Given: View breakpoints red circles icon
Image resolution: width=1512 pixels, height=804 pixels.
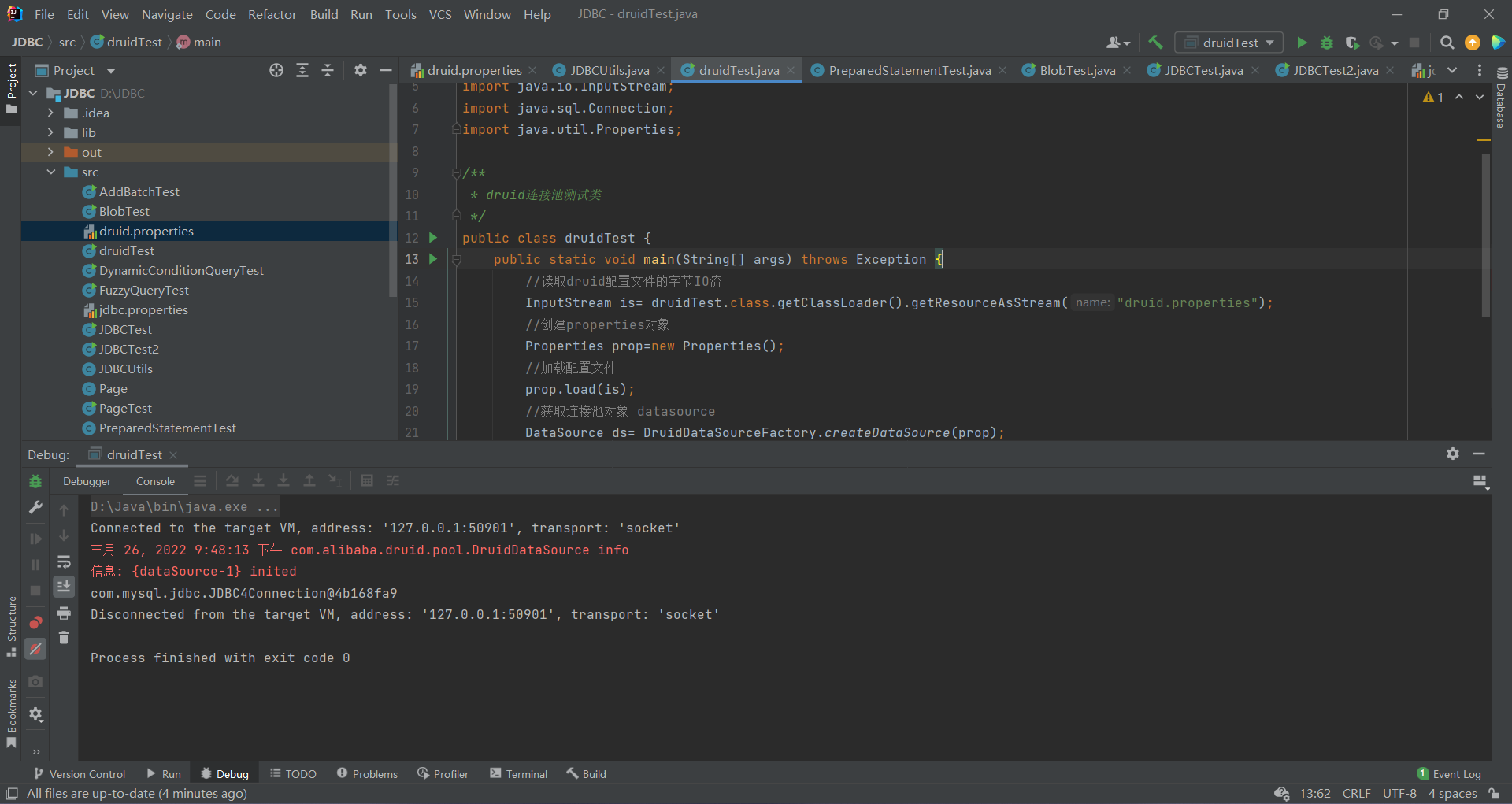Looking at the screenshot, I should point(35,623).
